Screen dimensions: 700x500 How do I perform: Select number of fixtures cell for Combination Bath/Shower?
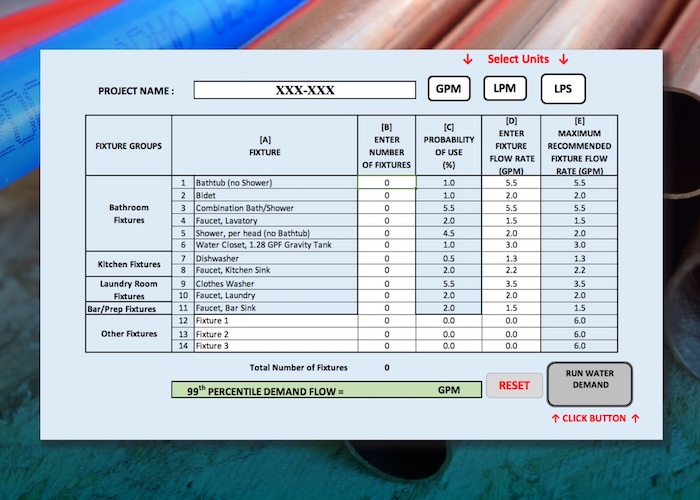(x=387, y=208)
